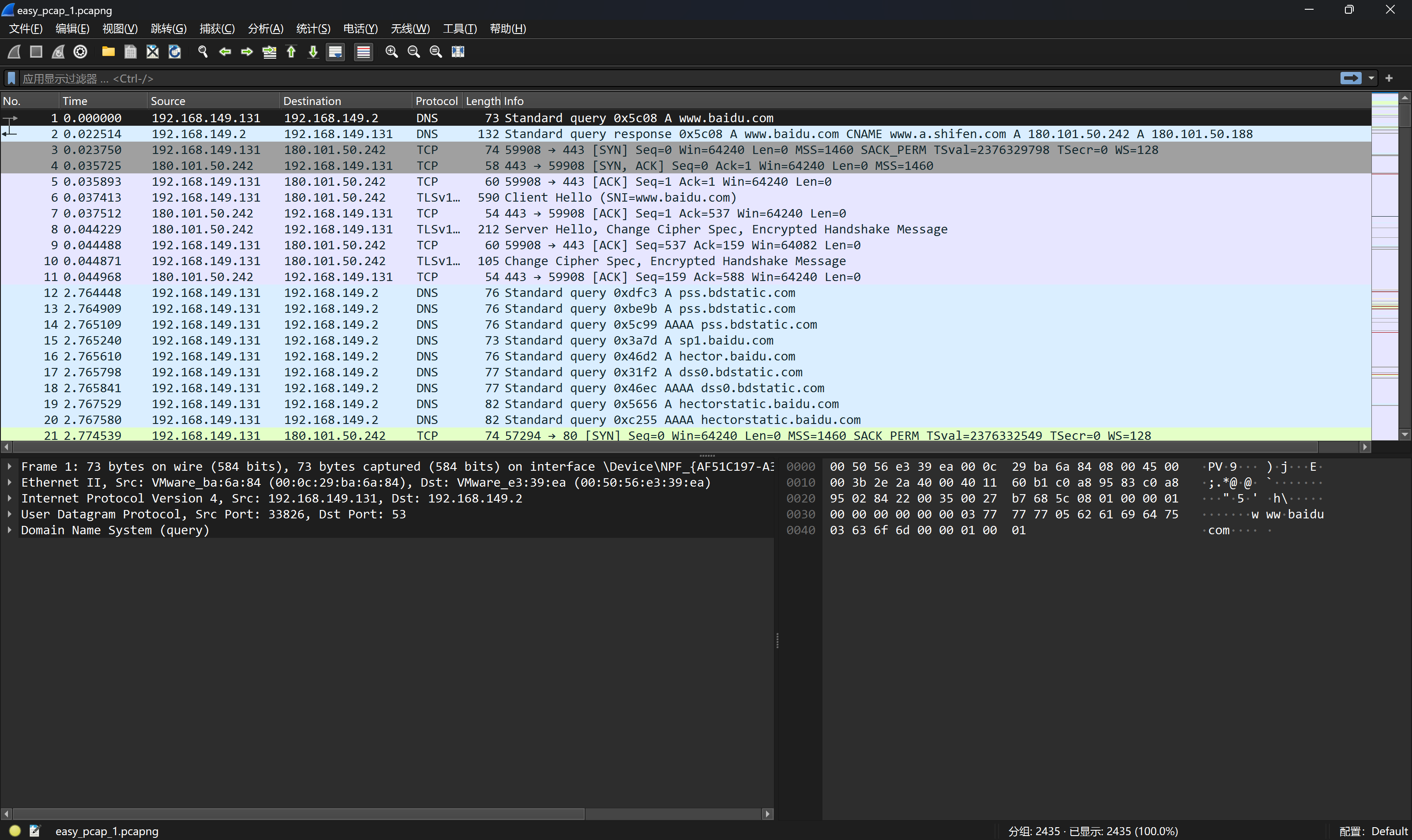
Task: Open the 捕获(C) menu
Action: point(217,28)
